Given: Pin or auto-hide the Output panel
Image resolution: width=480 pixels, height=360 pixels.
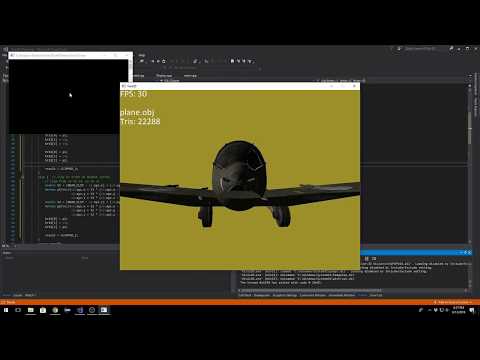Looking at the screenshot, I should 465,253.
